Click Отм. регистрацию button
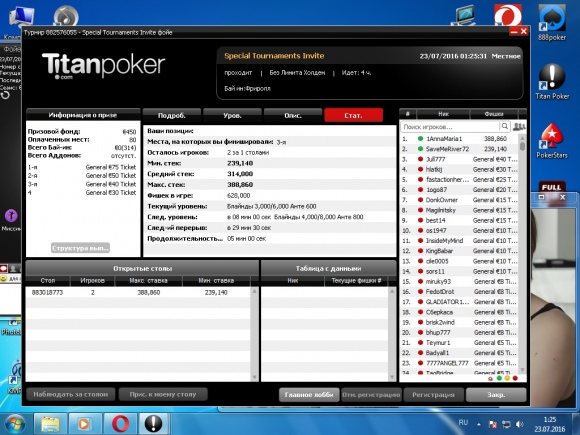 (371, 395)
